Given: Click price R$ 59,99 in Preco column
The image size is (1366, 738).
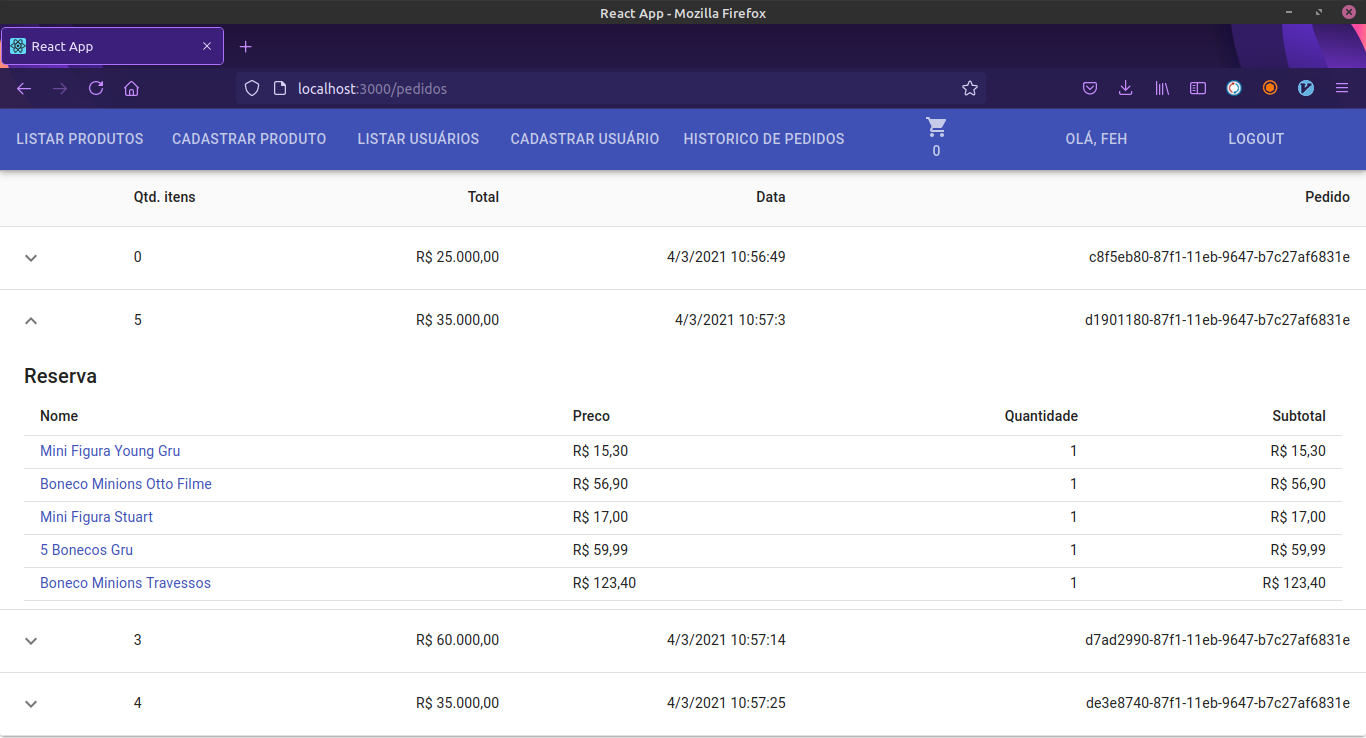Looking at the screenshot, I should point(600,550).
